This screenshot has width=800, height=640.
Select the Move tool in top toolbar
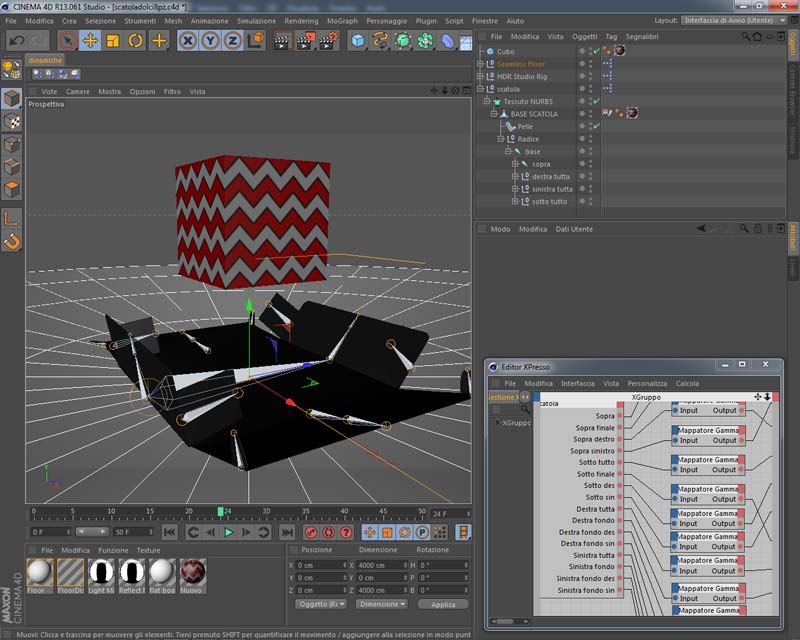point(90,41)
